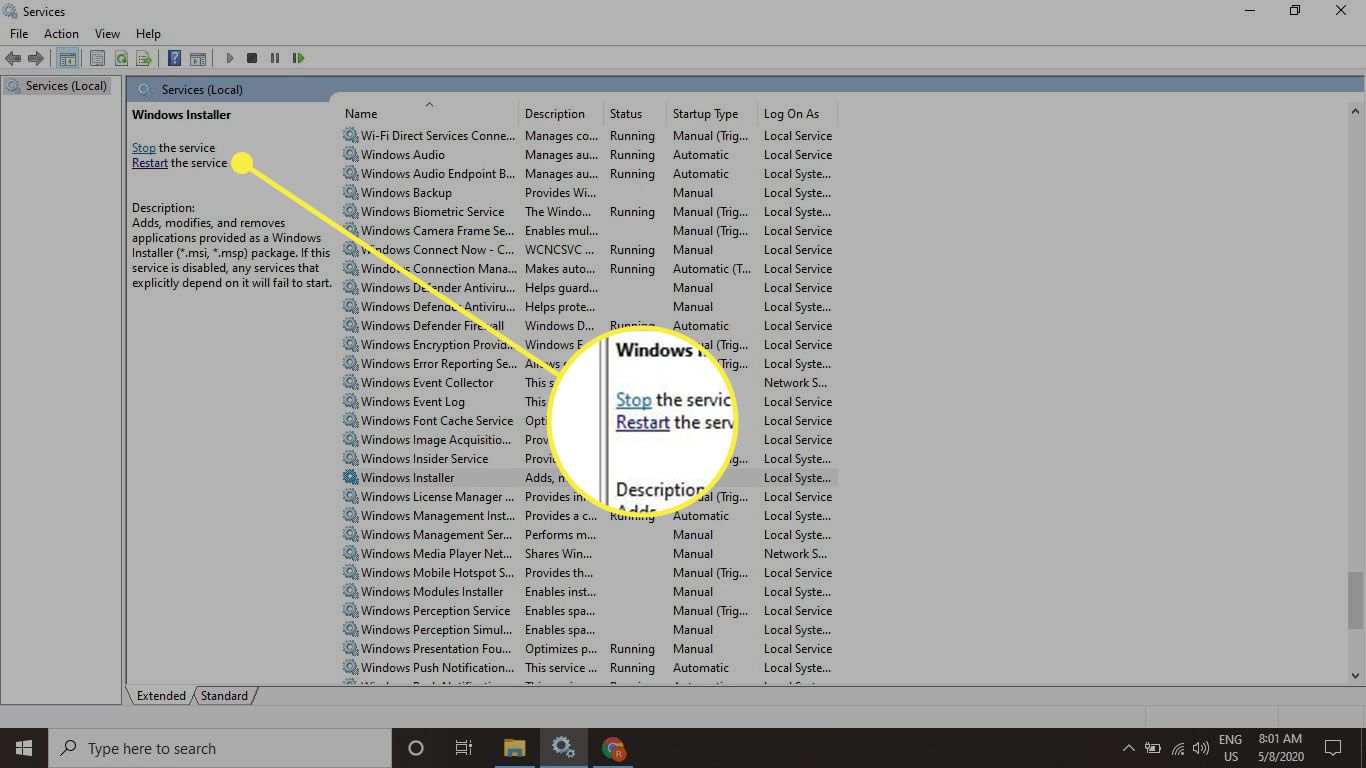Select the Windows Event Log service

pyautogui.click(x=590, y=402)
